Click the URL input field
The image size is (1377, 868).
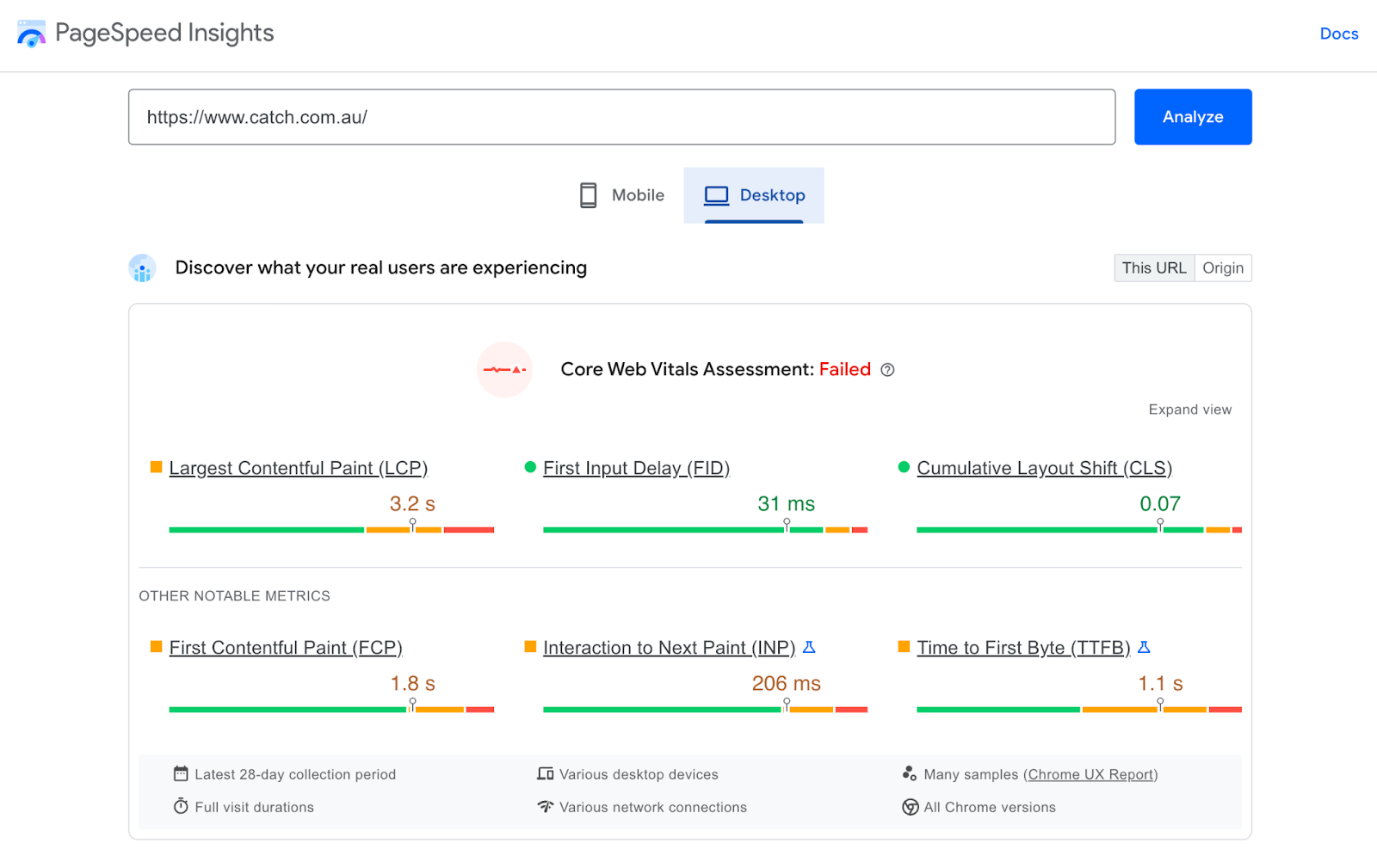[x=621, y=117]
